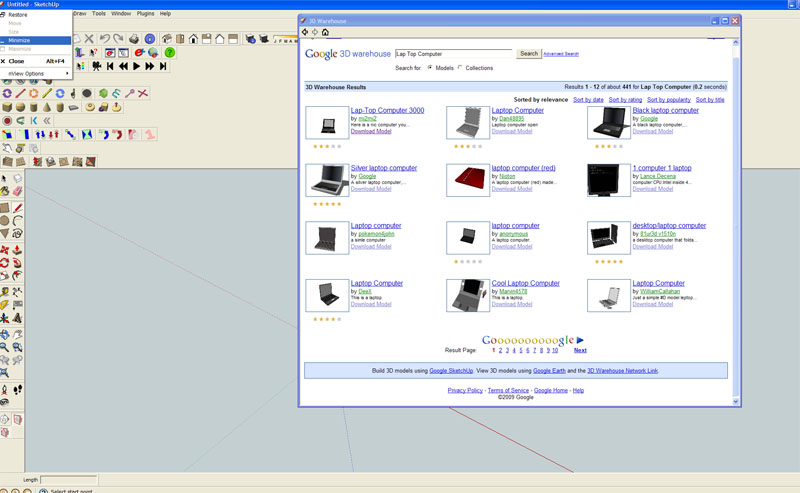
Task: Choose Minimize in system menu
Action: (36, 40)
